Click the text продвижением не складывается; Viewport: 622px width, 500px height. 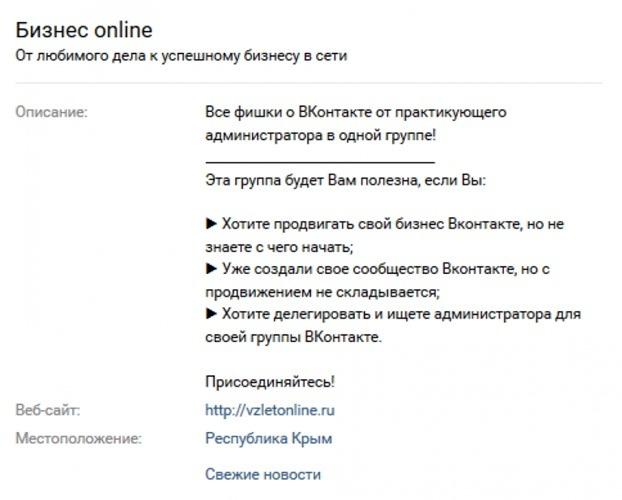323,292
